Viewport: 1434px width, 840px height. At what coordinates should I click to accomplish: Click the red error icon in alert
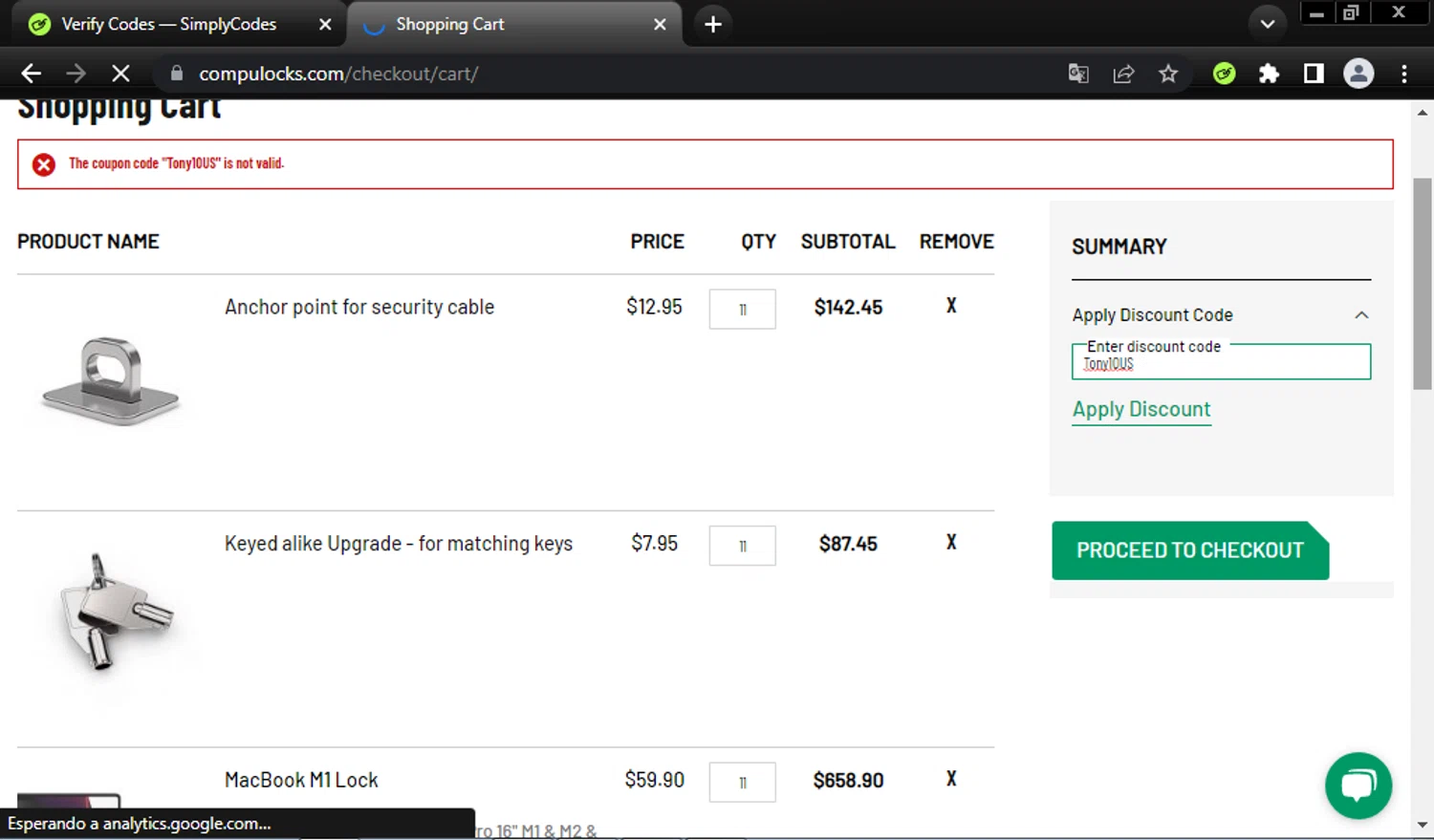coord(44,164)
